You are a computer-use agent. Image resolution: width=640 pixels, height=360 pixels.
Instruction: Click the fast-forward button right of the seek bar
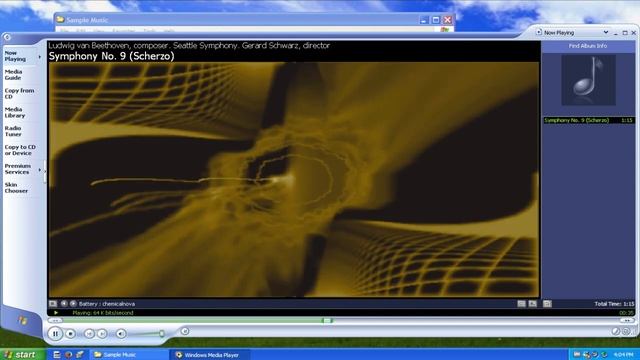(x=627, y=320)
